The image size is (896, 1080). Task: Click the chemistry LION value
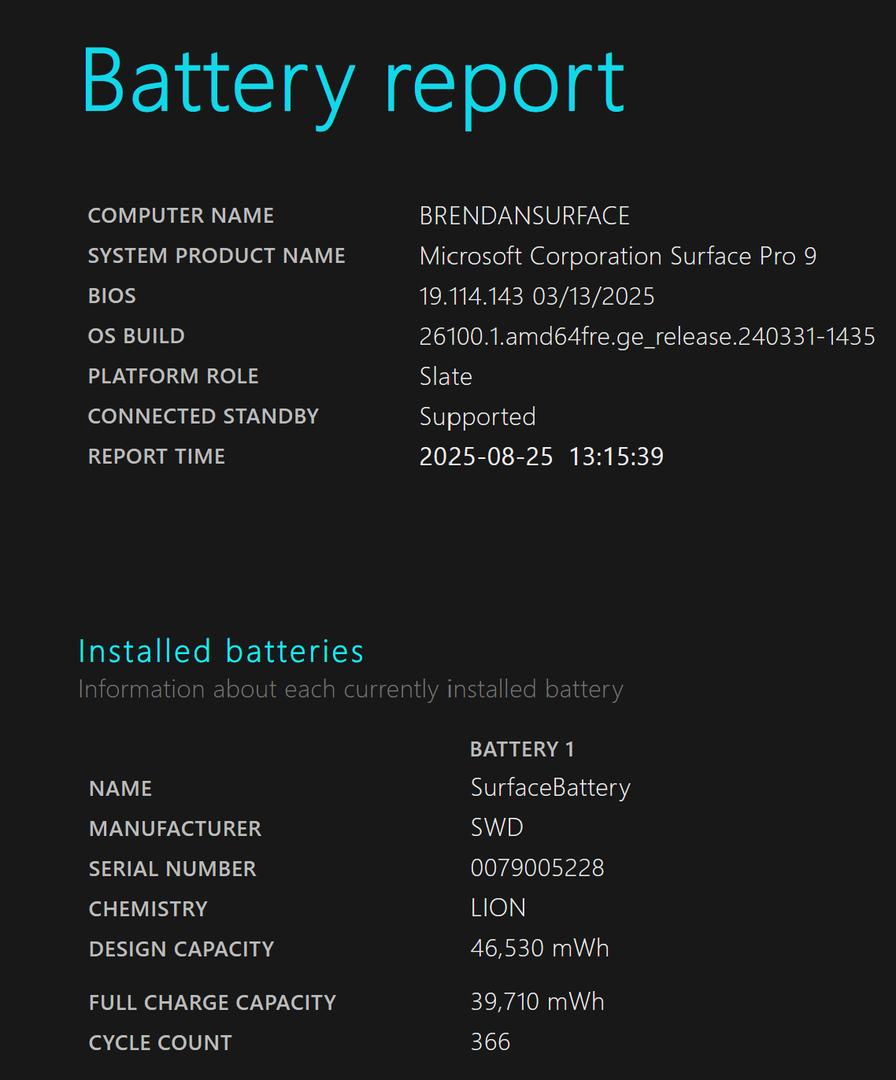click(x=498, y=908)
